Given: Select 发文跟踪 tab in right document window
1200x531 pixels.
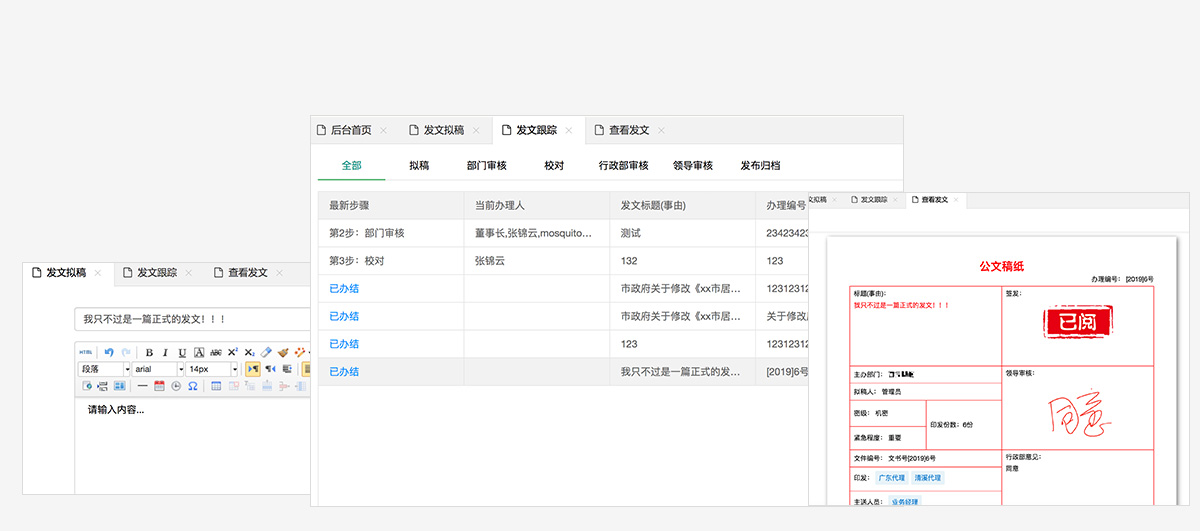Looking at the screenshot, I should (873, 200).
